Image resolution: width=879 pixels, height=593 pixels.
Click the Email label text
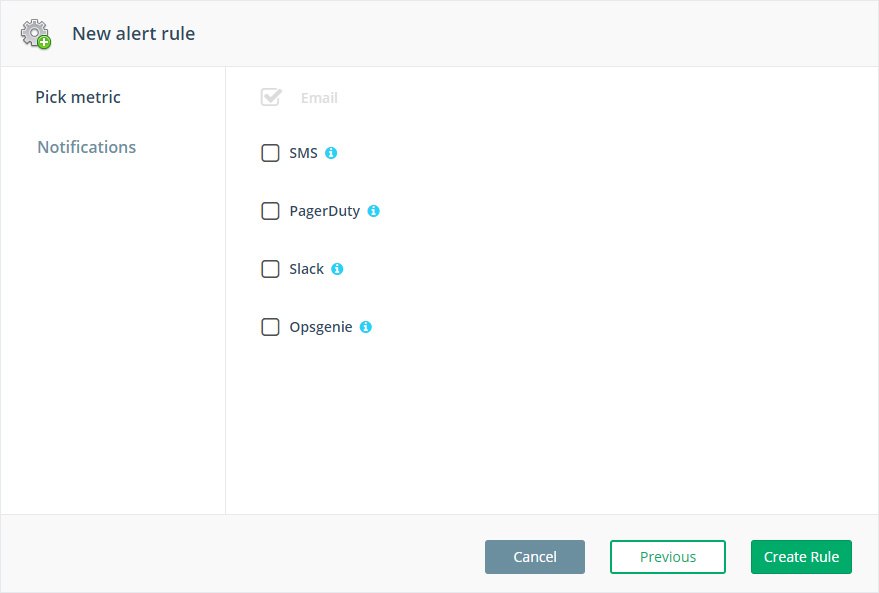(319, 98)
